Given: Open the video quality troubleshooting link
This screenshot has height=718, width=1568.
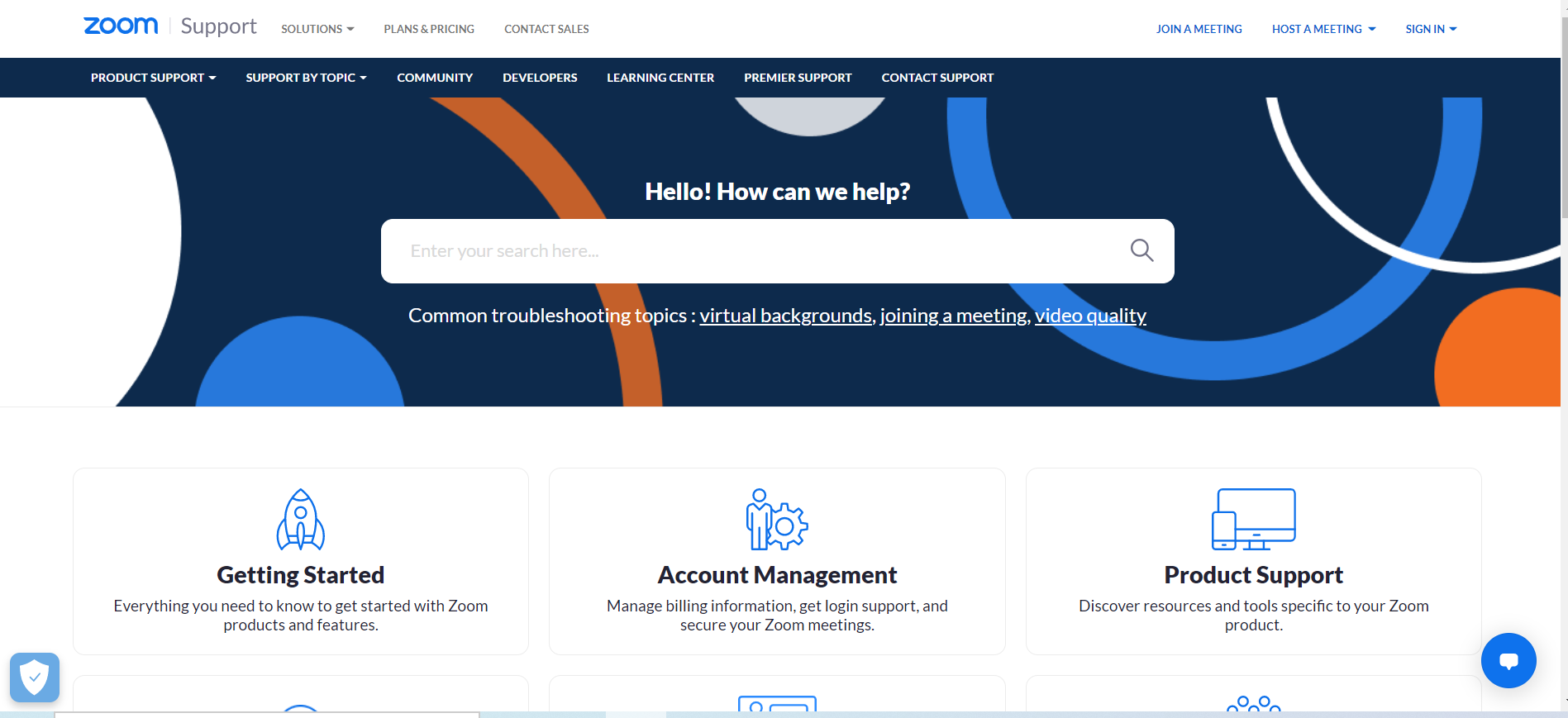Looking at the screenshot, I should (x=1090, y=316).
